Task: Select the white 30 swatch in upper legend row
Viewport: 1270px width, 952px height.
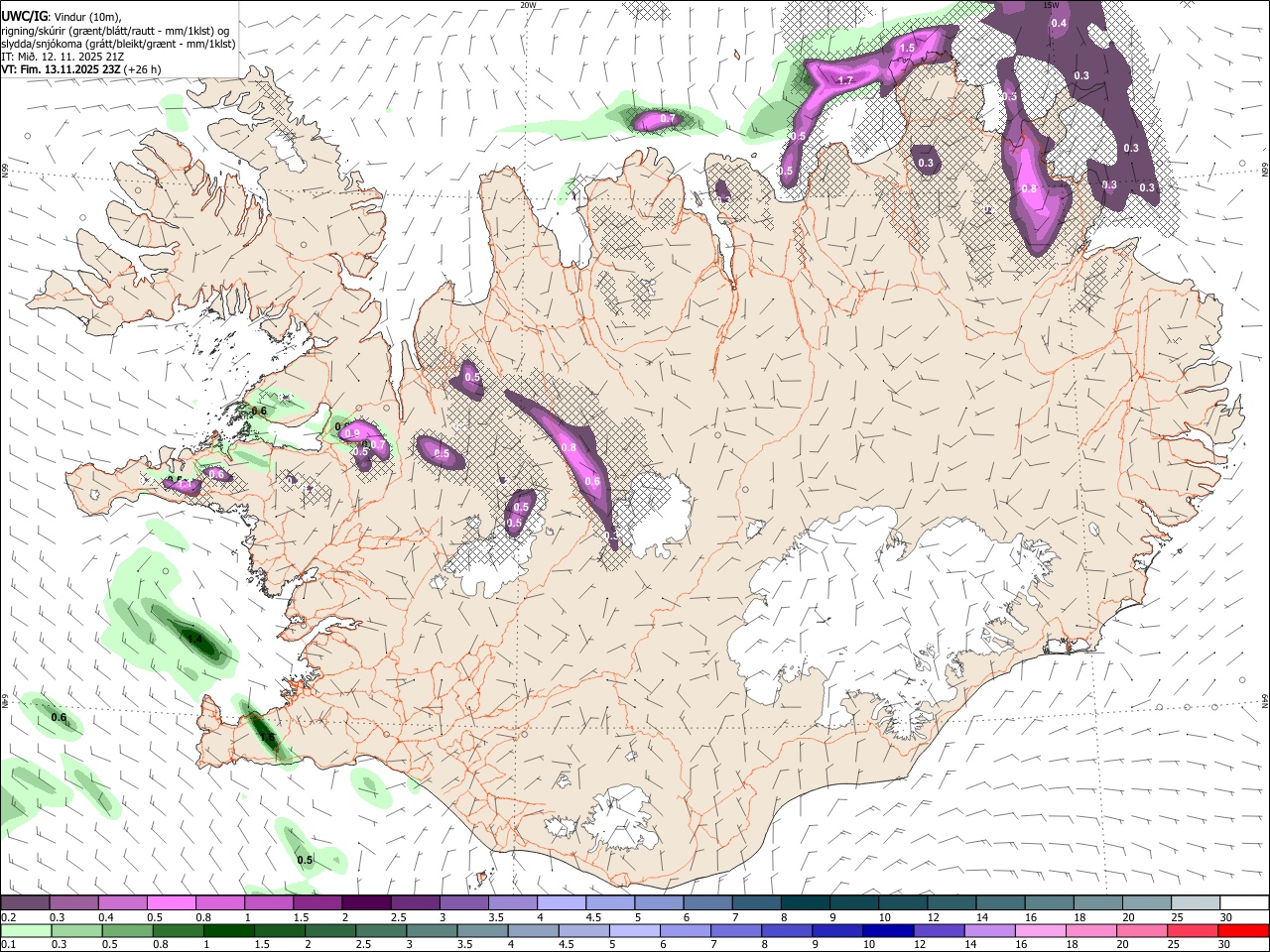Action: click(x=1243, y=902)
